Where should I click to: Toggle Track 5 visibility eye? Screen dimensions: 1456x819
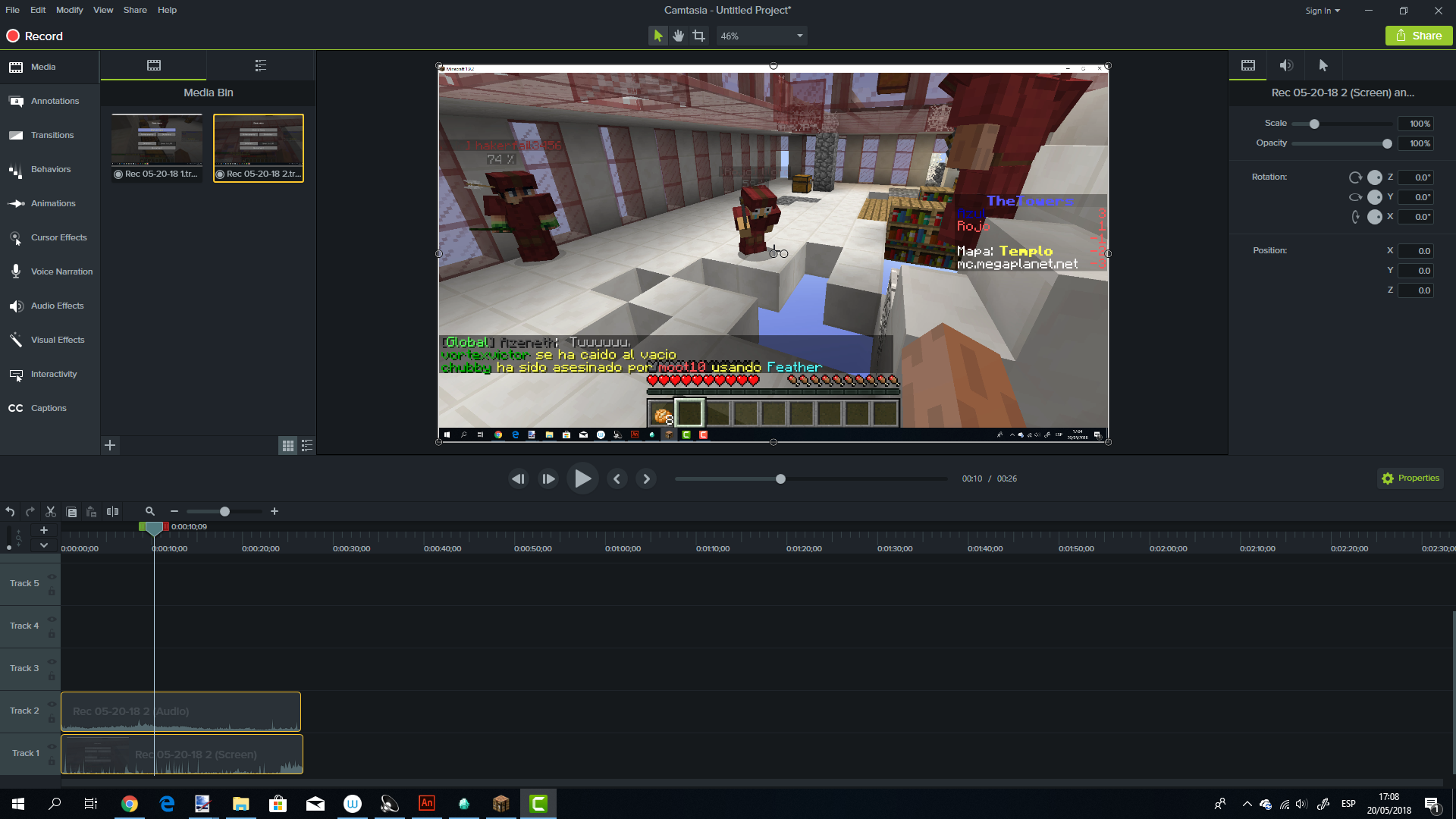[x=52, y=577]
